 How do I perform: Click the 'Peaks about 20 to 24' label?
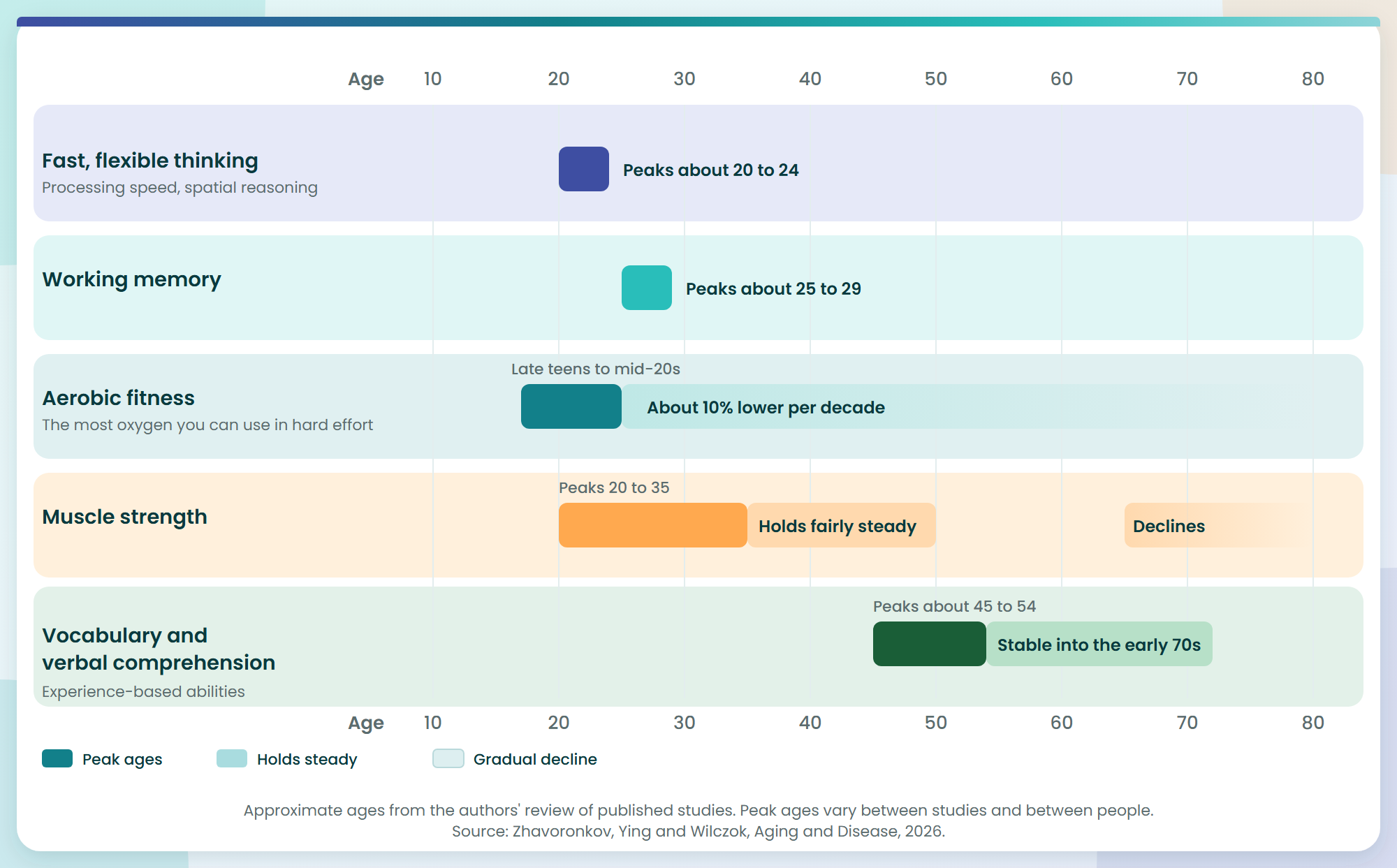point(711,170)
